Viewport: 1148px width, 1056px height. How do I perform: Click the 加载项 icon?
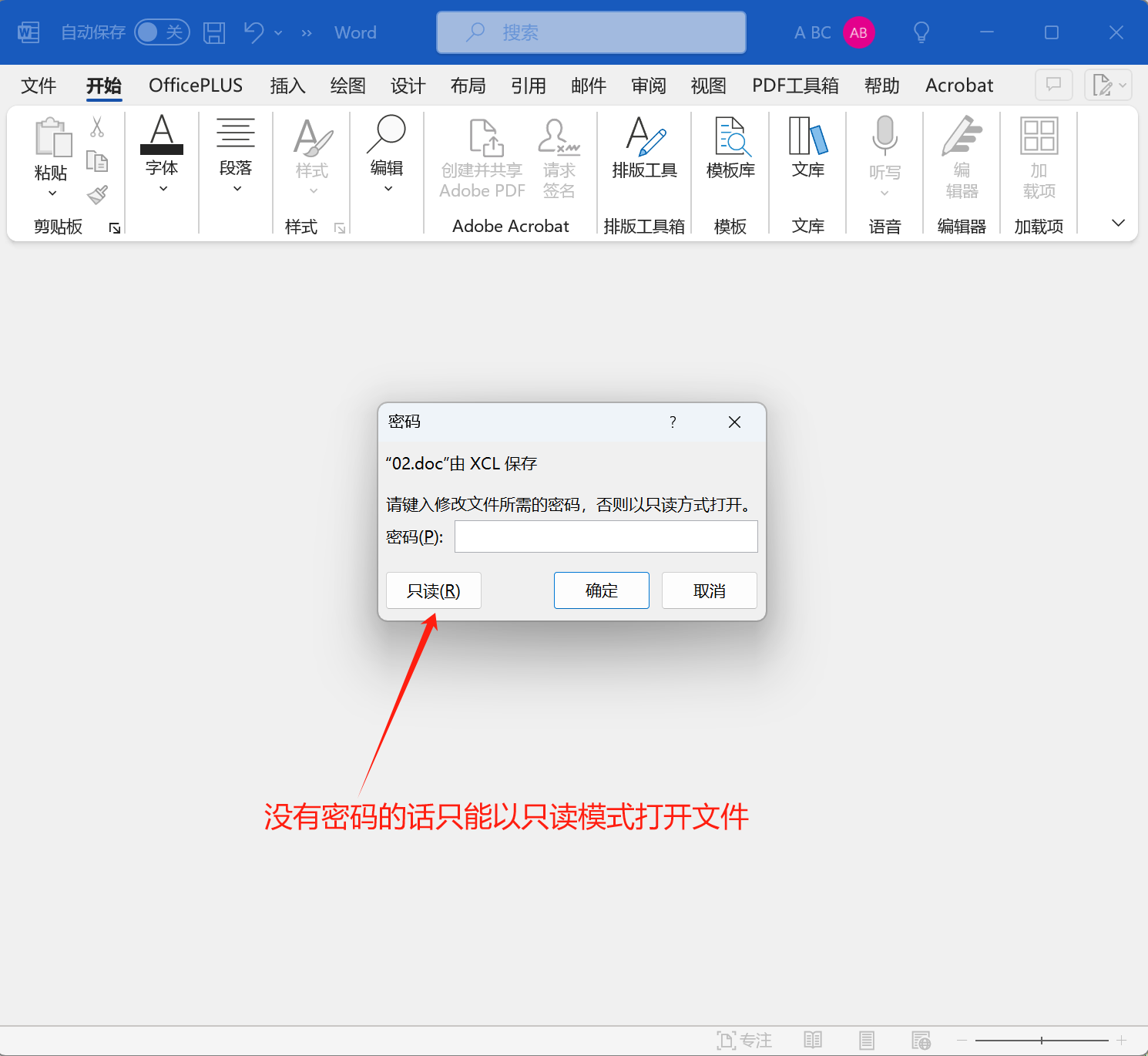point(1039,154)
